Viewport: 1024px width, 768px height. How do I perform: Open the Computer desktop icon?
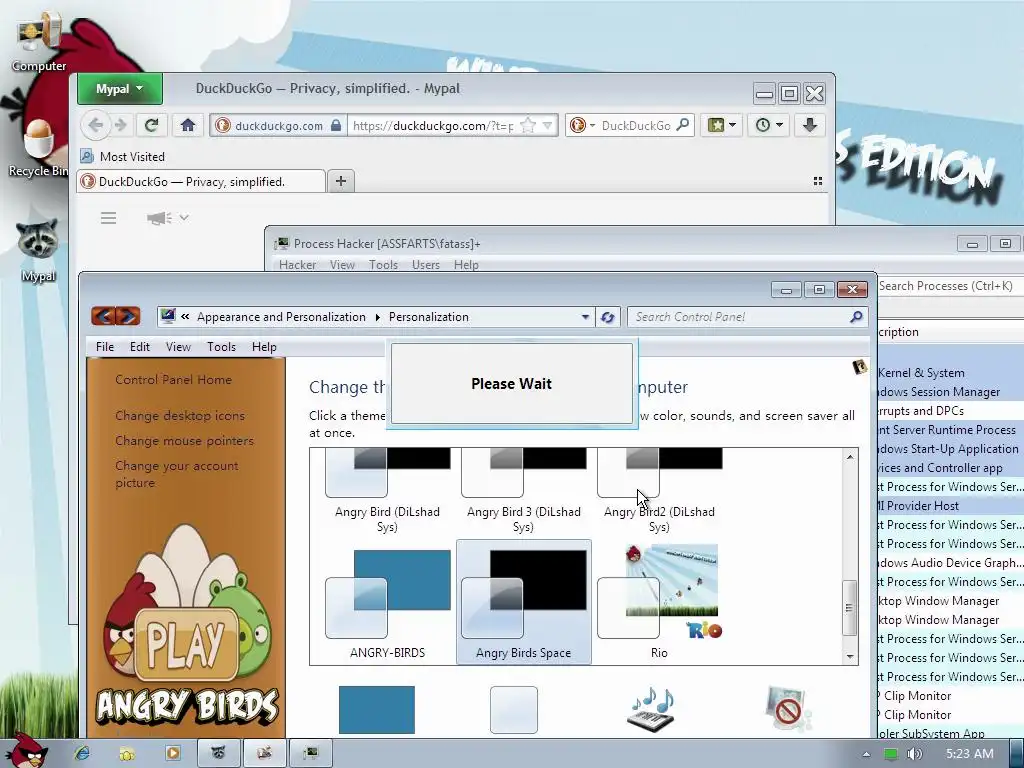pos(38,44)
